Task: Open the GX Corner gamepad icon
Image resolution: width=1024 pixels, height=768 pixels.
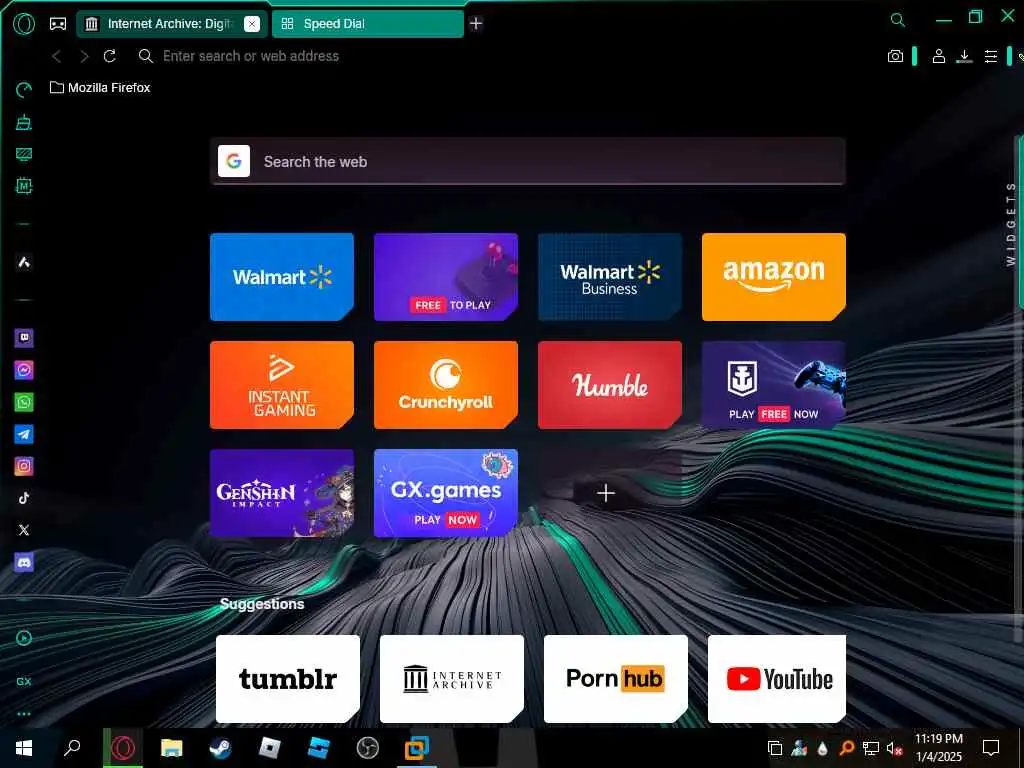Action: pos(58,24)
